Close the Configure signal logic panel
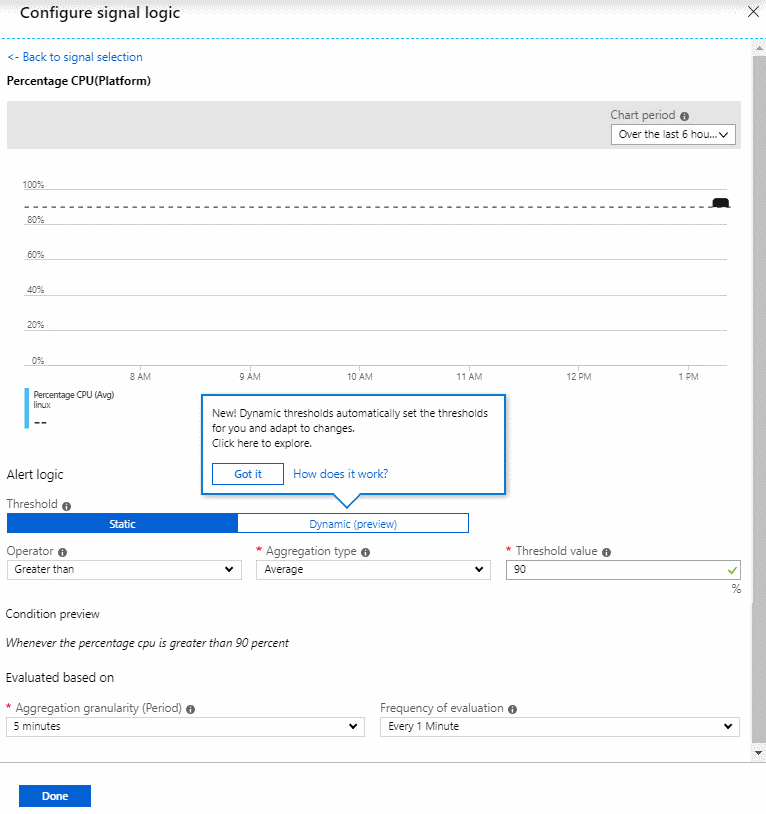The image size is (766, 814). (x=753, y=12)
